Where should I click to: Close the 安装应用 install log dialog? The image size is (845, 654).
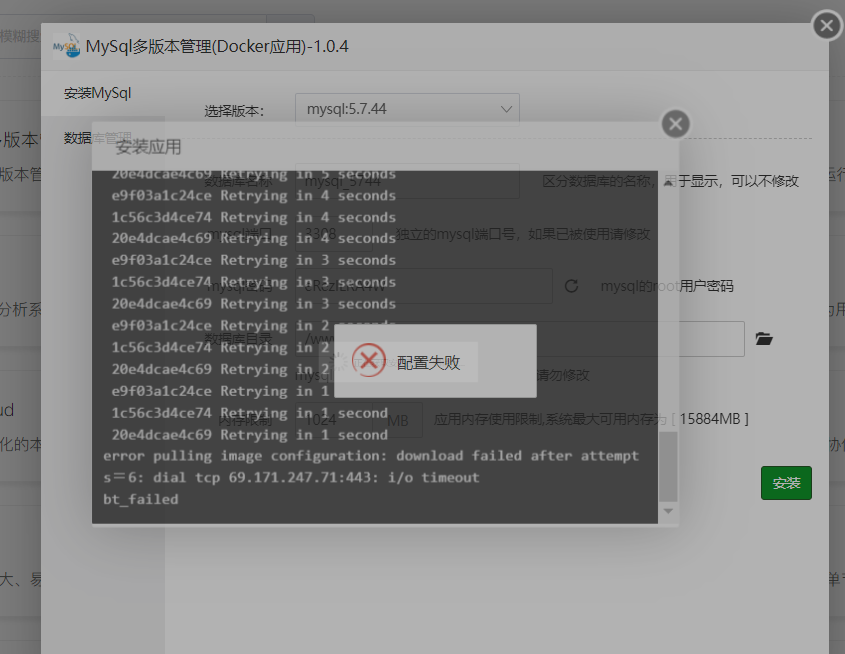[x=675, y=124]
